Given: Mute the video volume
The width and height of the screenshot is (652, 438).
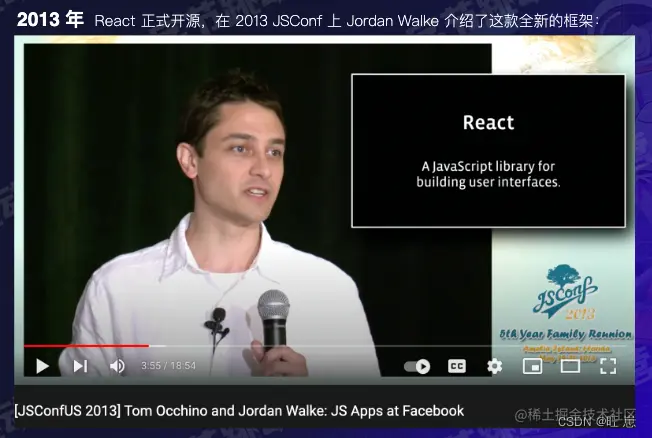Looking at the screenshot, I should 117,366.
